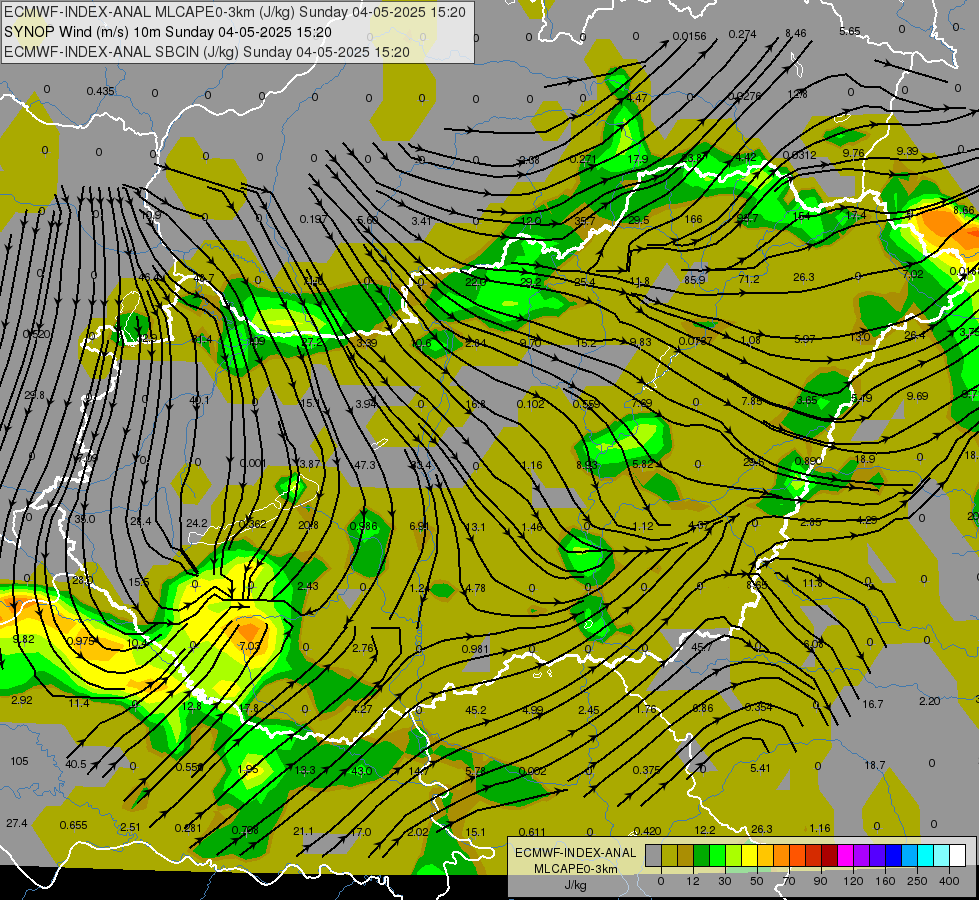
Task: Click the map value 0.271
Action: [x=583, y=159]
